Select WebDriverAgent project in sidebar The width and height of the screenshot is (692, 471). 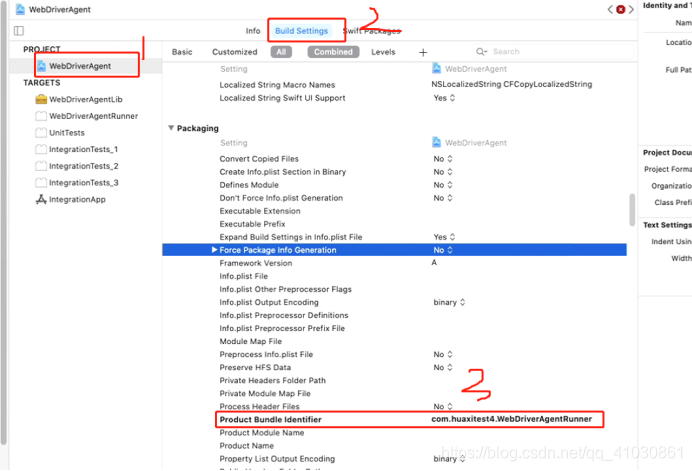80,66
